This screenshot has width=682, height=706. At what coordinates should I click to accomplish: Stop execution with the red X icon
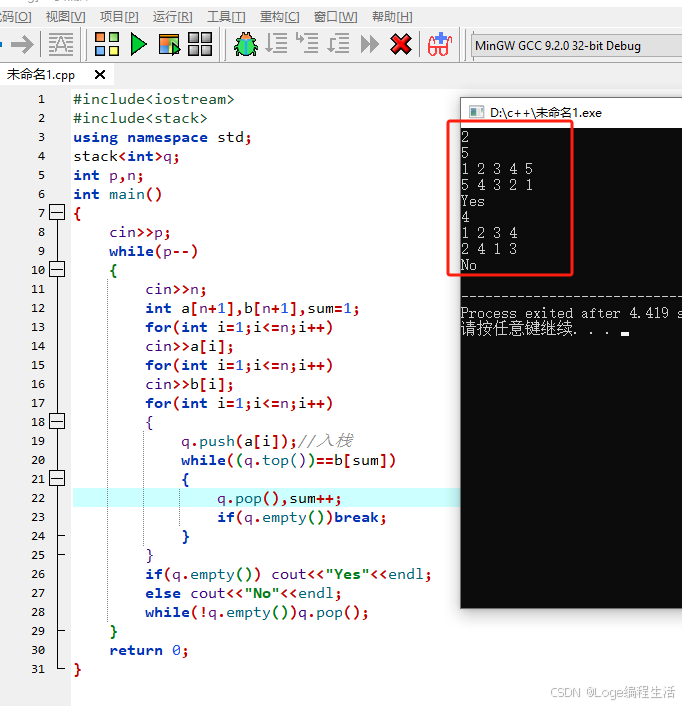point(401,44)
